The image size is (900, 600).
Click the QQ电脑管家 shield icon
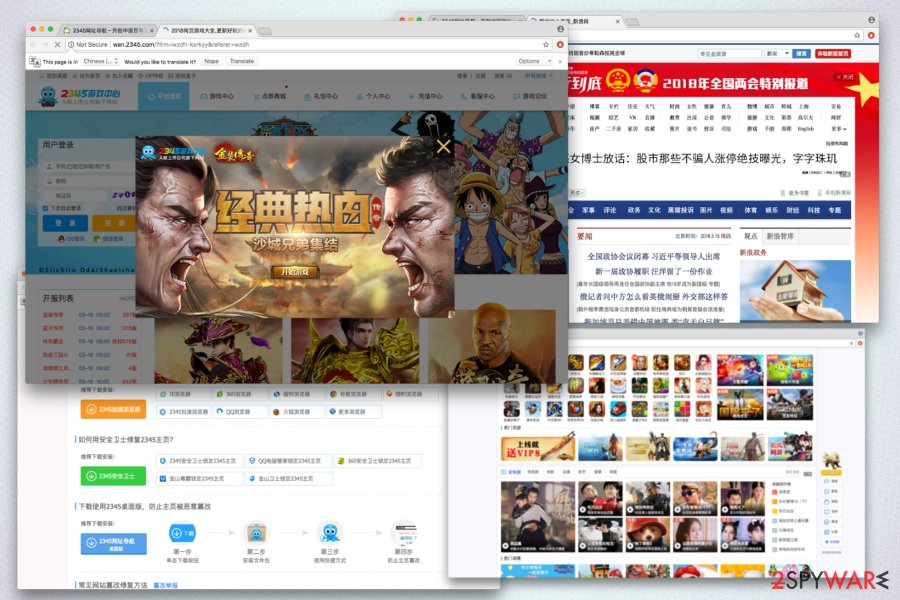point(251,460)
